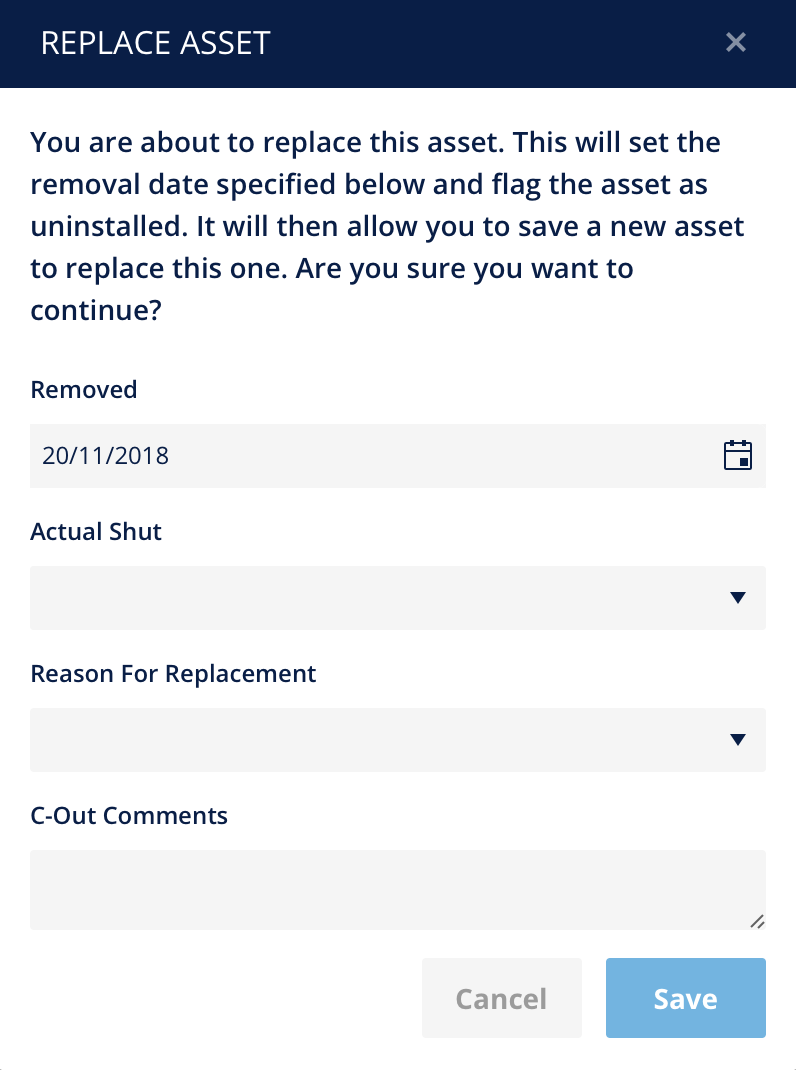Click the C-Out Comments label

coord(129,815)
